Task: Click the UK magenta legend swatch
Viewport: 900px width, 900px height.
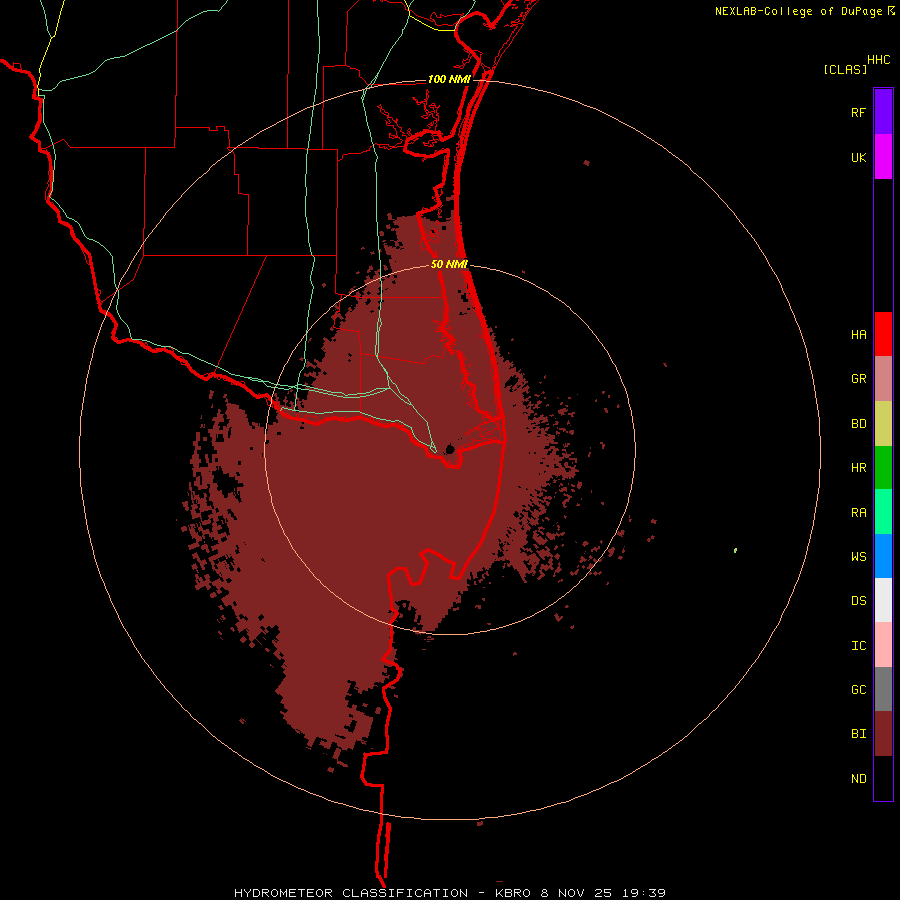Action: 883,156
